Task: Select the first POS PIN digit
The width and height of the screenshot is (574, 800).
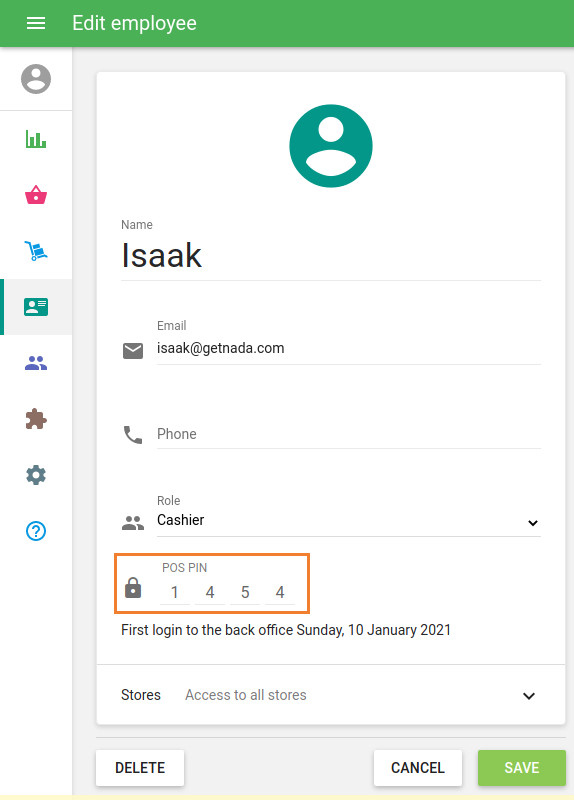Action: (174, 592)
